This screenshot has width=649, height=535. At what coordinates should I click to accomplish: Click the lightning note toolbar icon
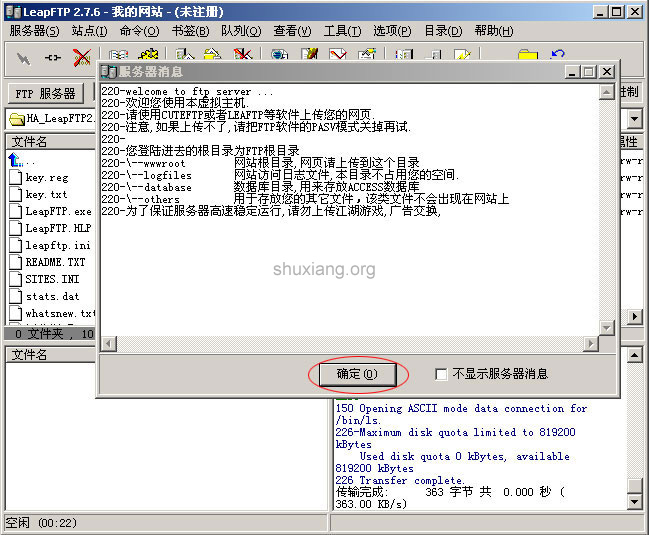(x=462, y=54)
